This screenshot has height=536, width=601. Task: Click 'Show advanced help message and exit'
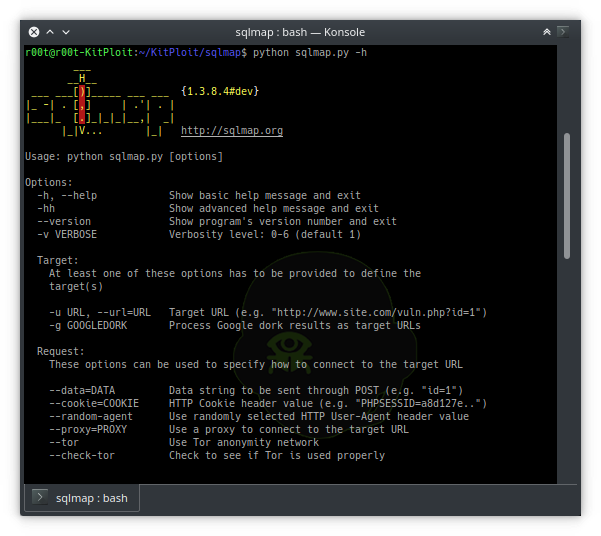coord(274,208)
